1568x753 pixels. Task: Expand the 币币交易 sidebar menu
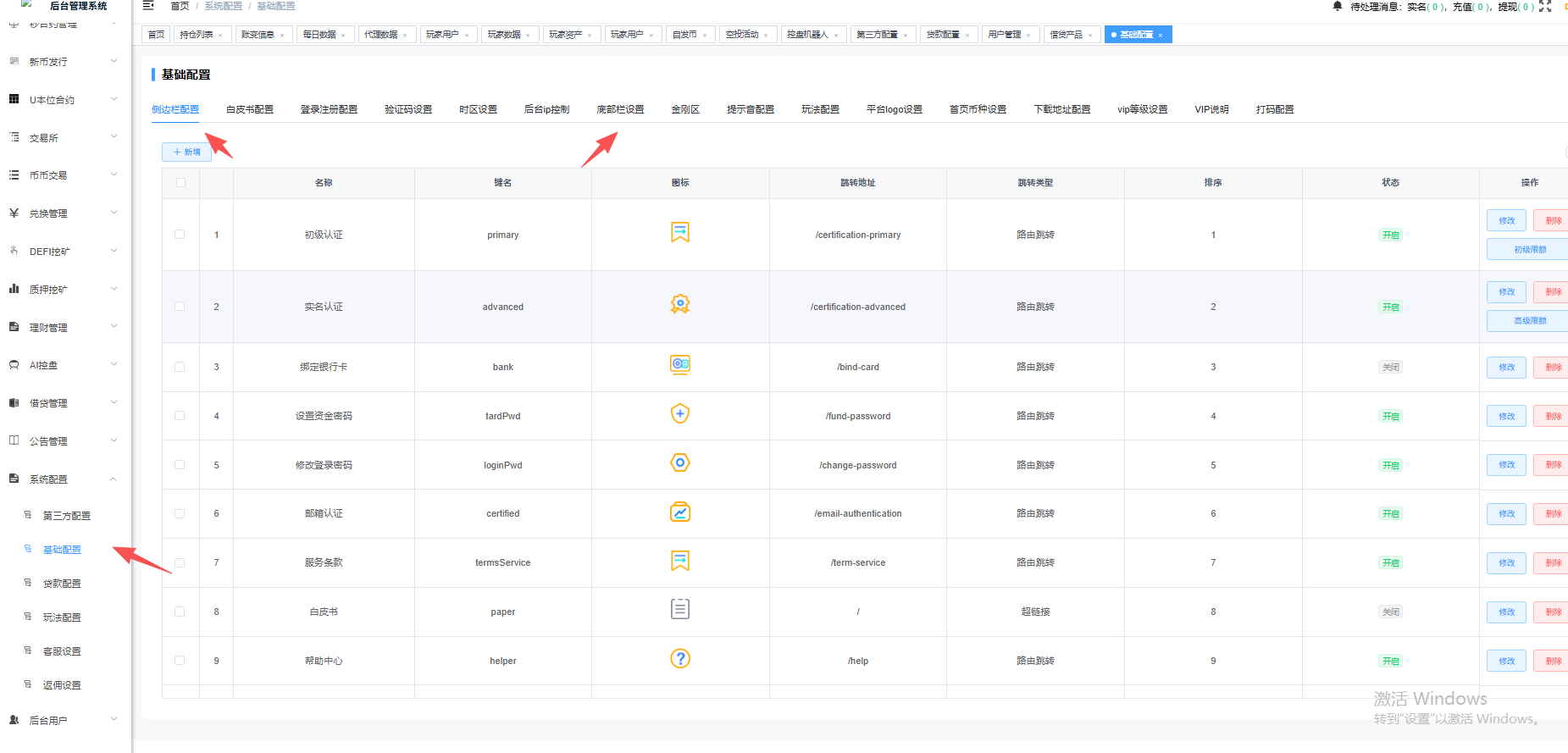click(x=65, y=175)
